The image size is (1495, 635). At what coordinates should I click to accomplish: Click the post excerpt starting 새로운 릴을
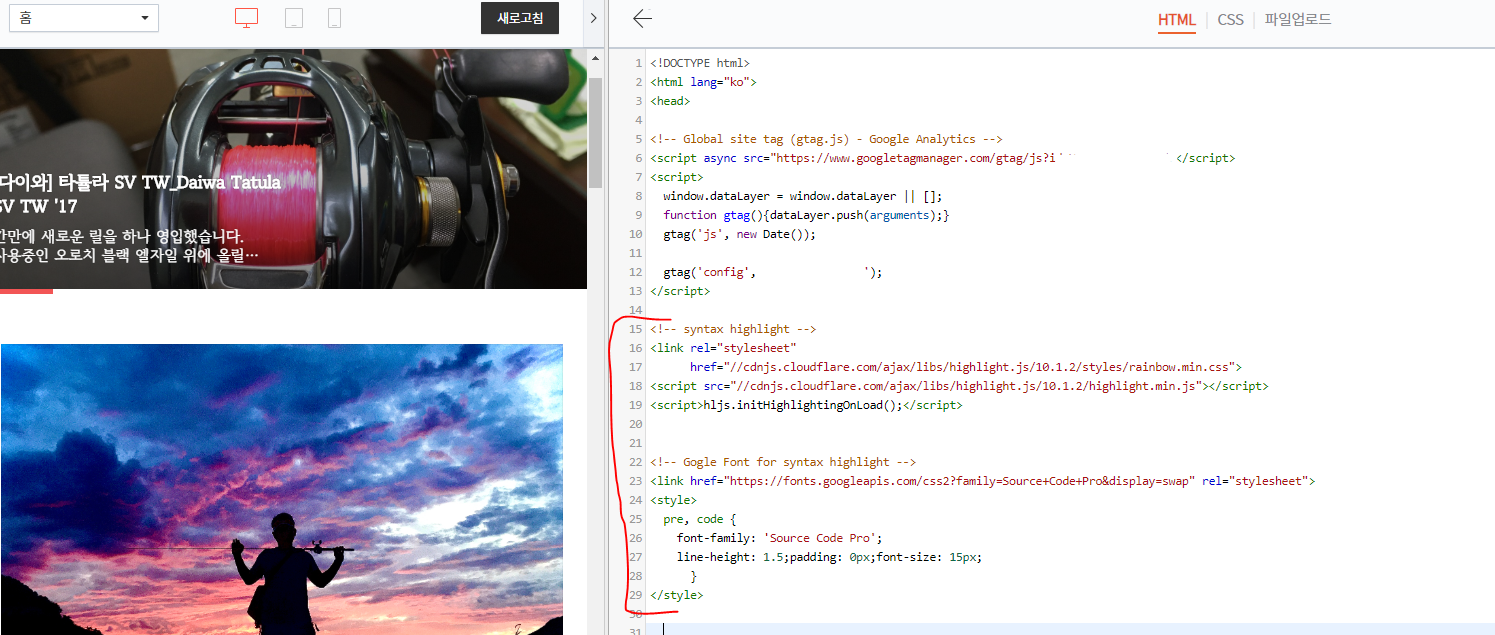[x=130, y=246]
